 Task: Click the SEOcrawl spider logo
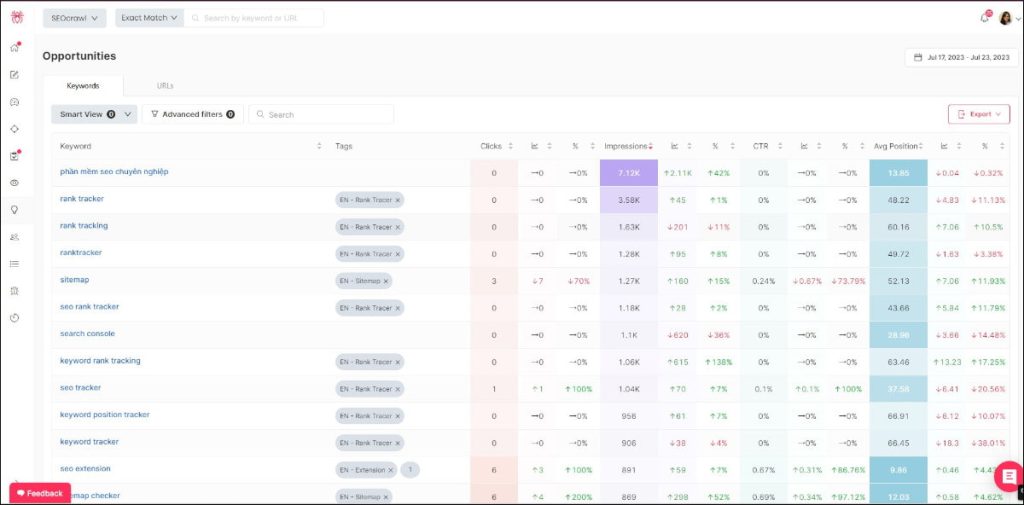pos(14,18)
